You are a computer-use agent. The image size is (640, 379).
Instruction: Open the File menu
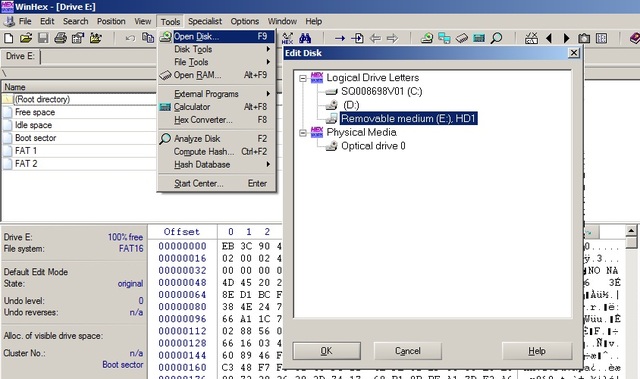tap(25, 21)
